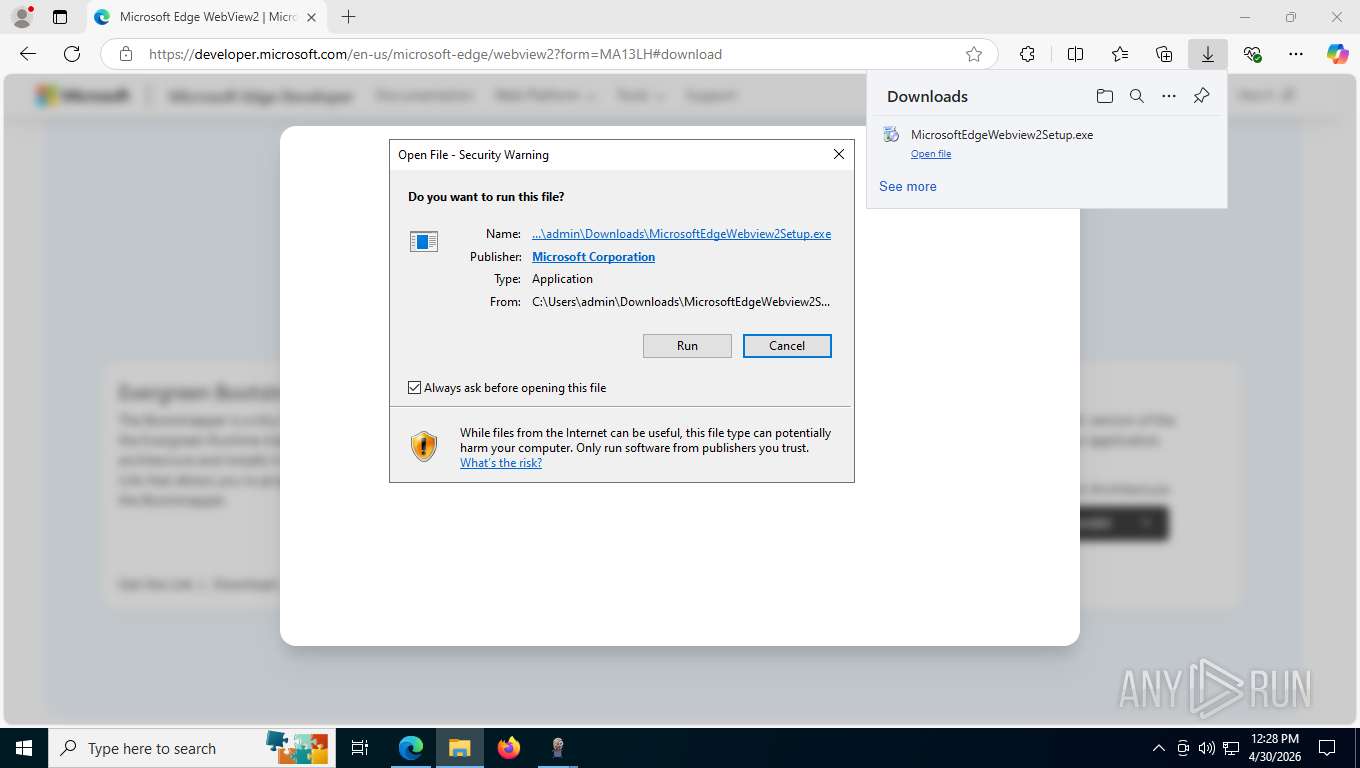1360x768 pixels.
Task: Open the volume speaker tray icon
Action: 1207,748
